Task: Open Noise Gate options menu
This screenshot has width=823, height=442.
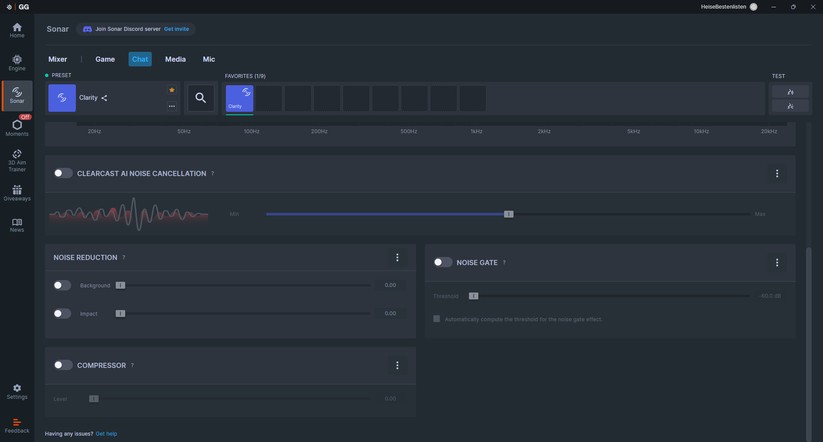Action: click(777, 262)
